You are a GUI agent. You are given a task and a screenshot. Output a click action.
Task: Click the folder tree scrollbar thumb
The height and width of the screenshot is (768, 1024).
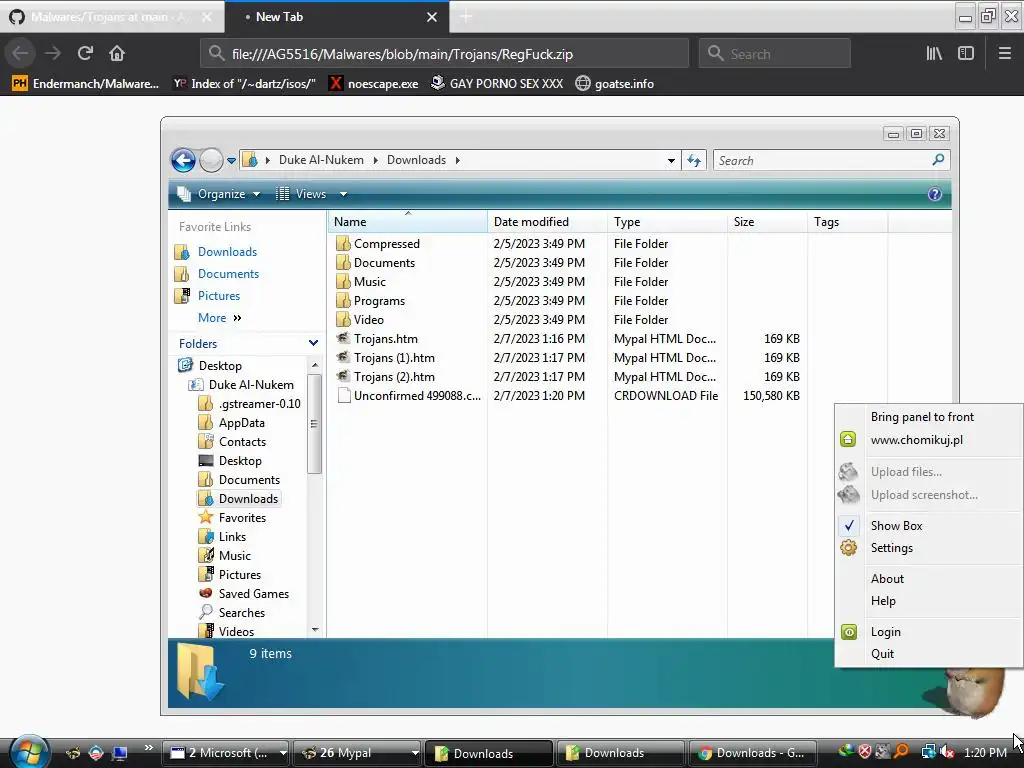314,423
